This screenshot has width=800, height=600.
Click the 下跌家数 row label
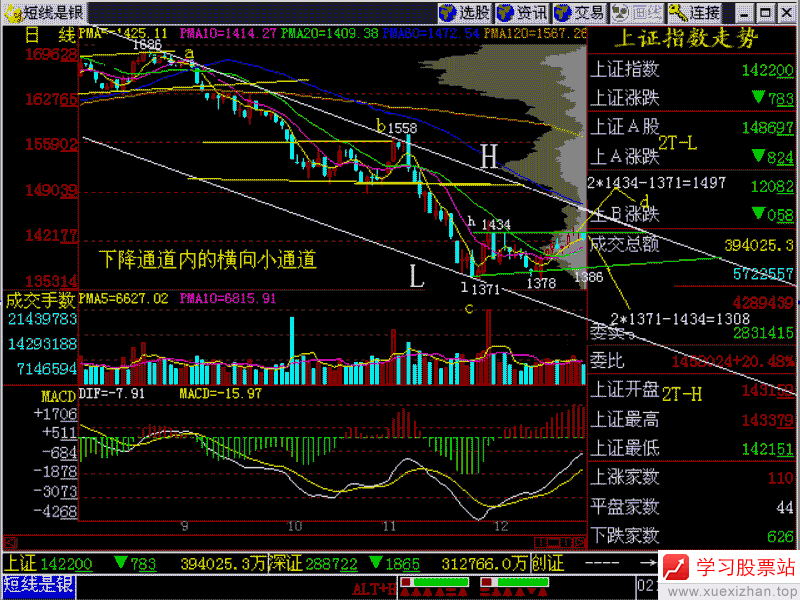click(625, 536)
